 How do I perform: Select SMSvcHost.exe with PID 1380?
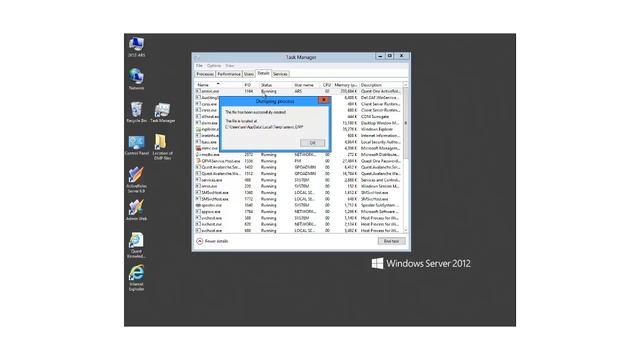click(215, 193)
